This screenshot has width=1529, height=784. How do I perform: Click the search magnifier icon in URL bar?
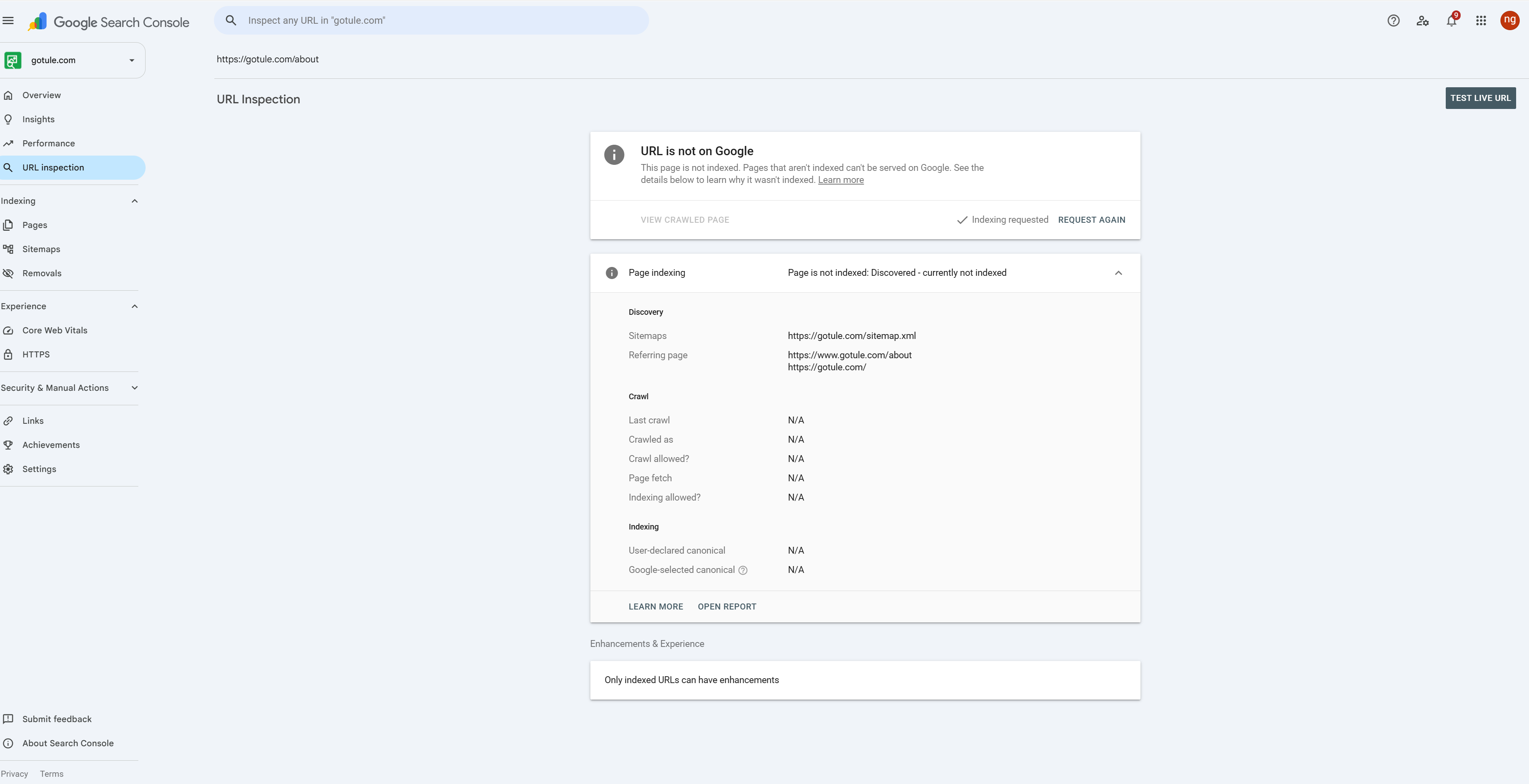click(231, 21)
